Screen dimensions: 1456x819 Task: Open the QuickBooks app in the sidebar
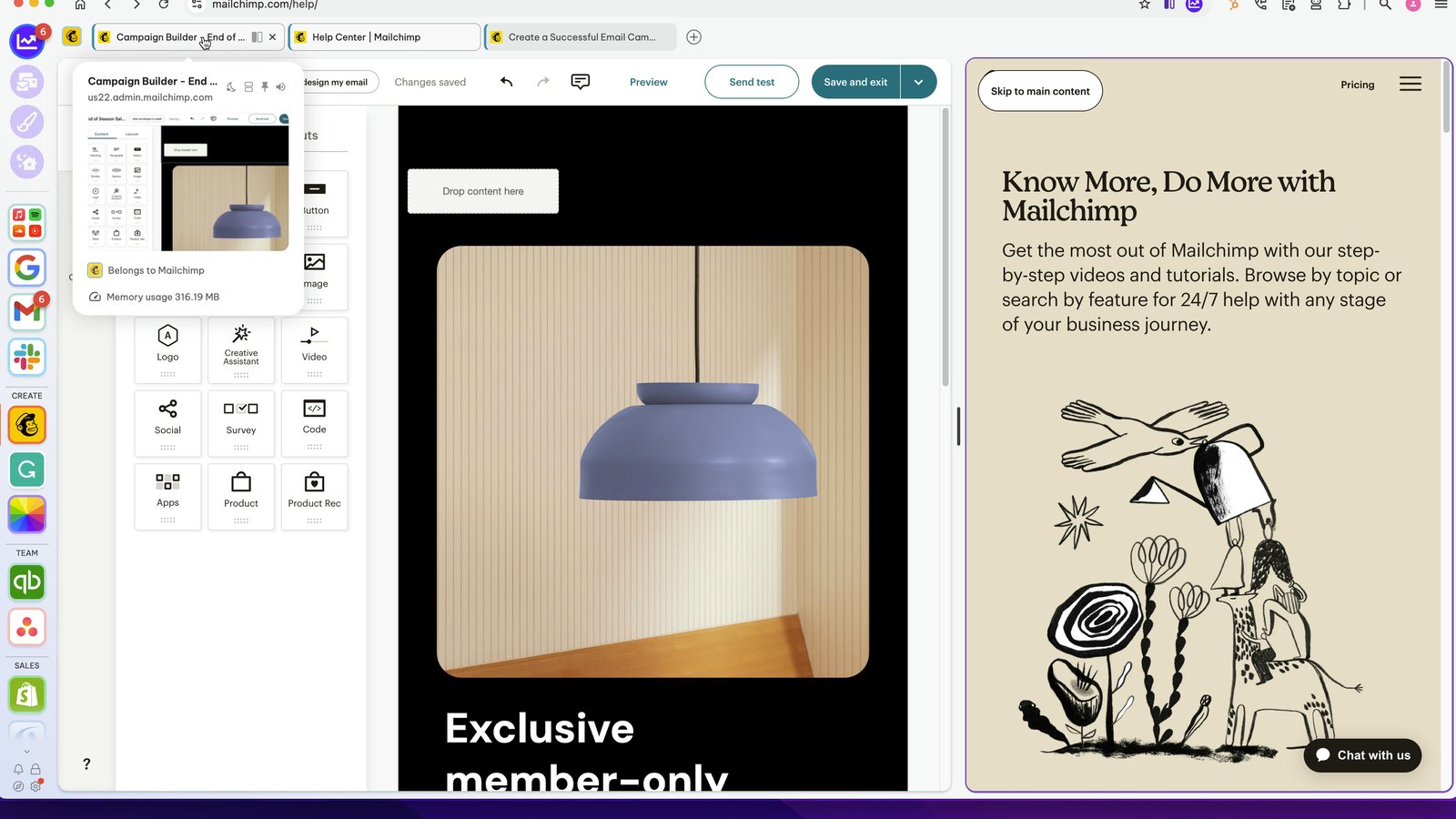pyautogui.click(x=27, y=582)
